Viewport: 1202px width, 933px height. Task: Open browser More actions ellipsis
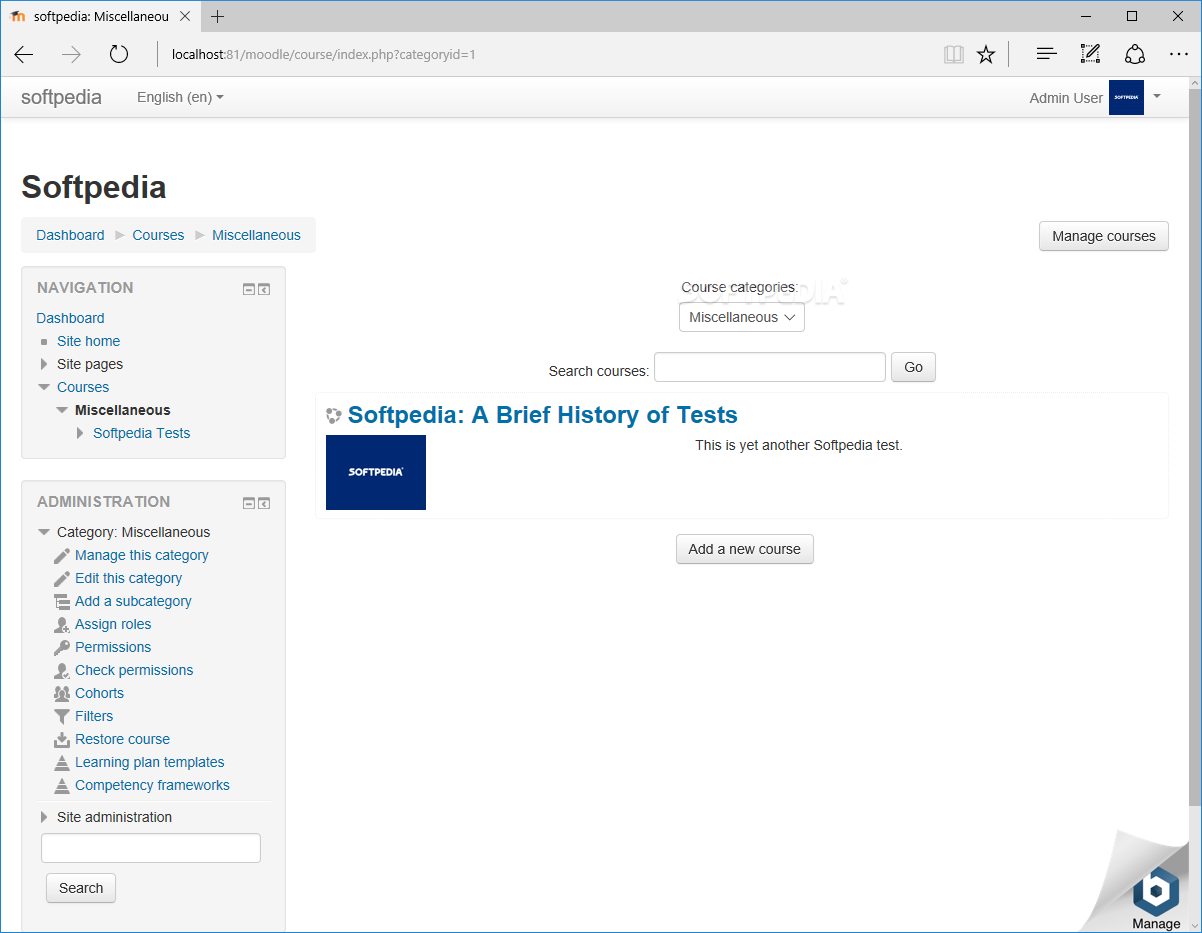pyautogui.click(x=1178, y=54)
